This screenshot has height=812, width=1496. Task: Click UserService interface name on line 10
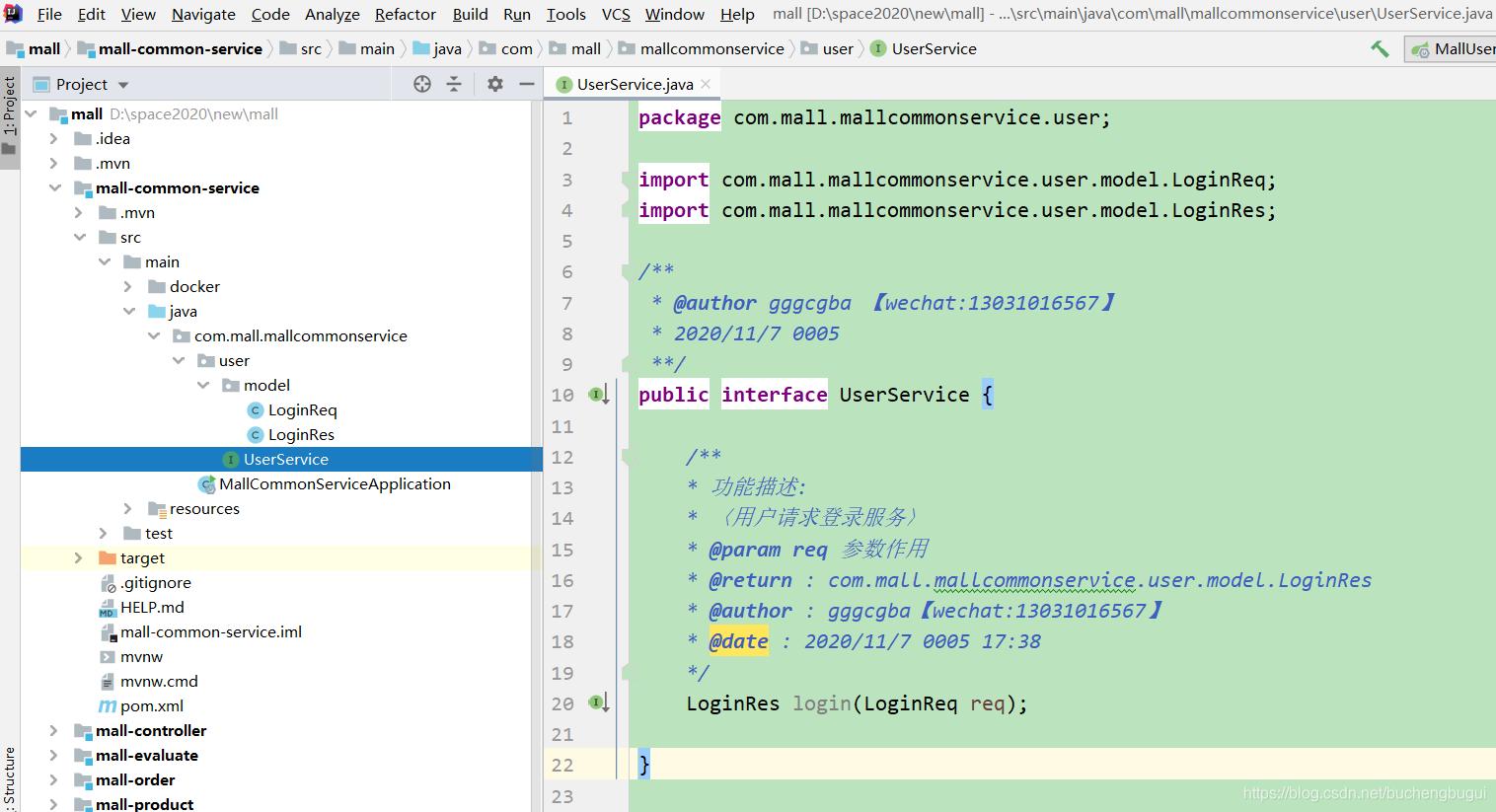click(x=904, y=395)
